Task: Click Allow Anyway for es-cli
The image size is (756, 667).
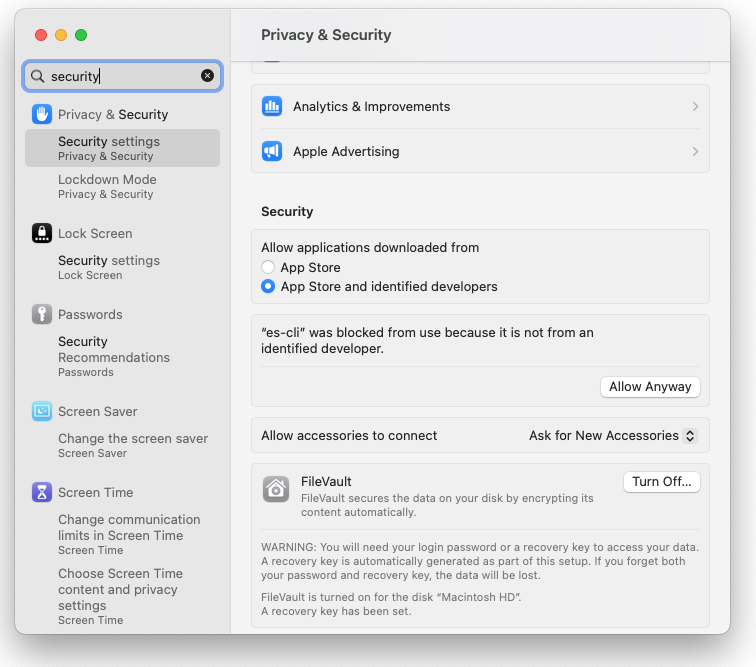Action: click(x=650, y=387)
